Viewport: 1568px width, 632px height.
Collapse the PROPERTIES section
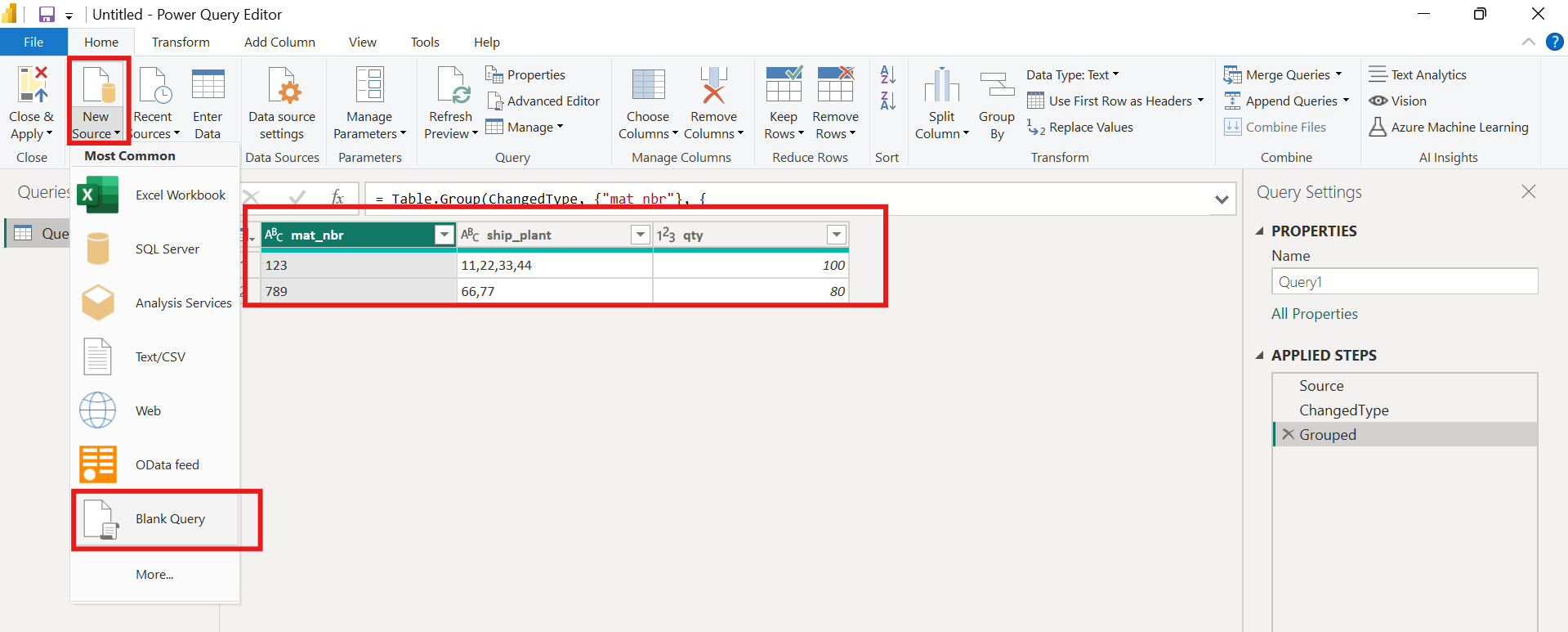(1260, 231)
